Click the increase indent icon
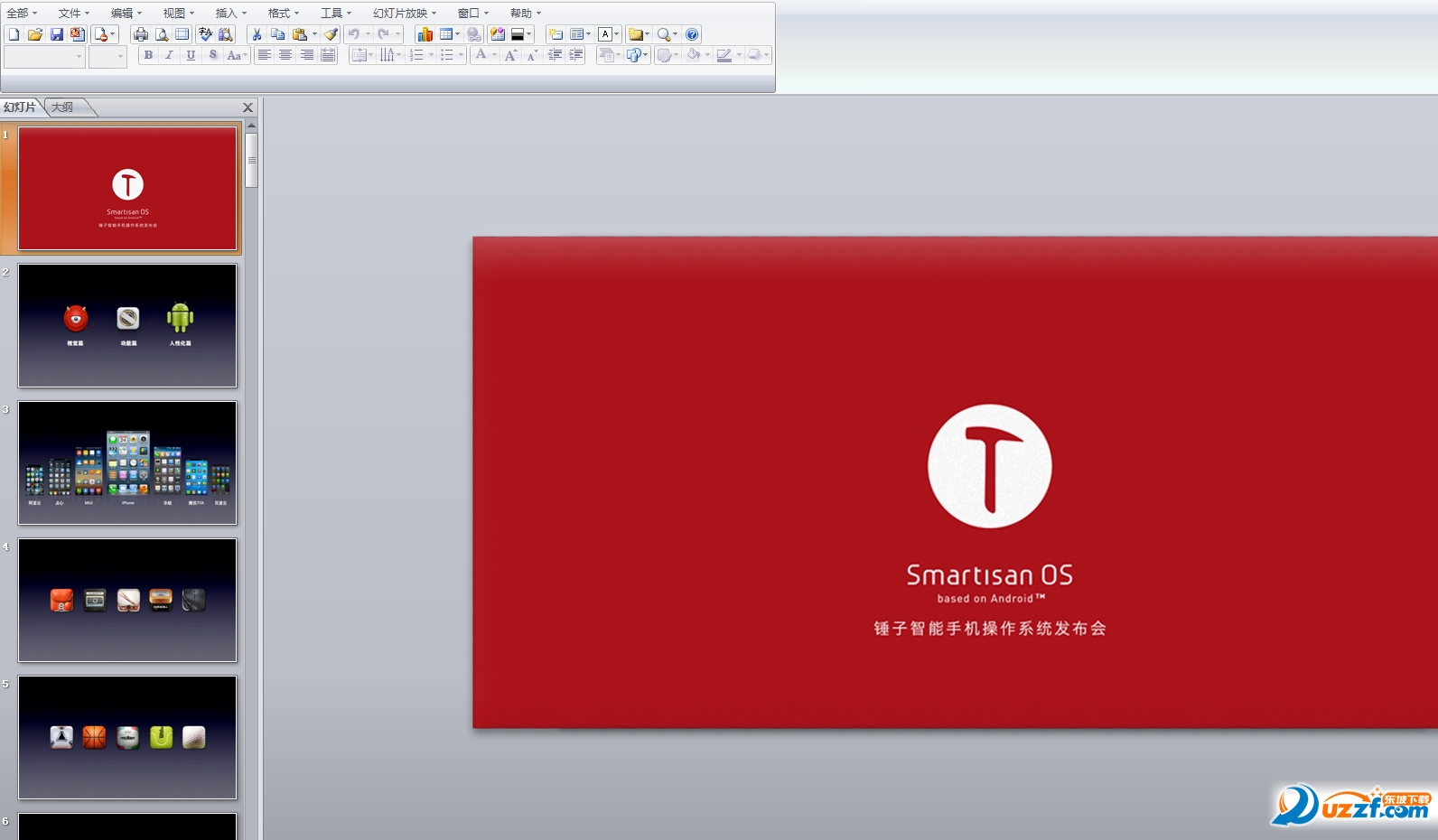Image resolution: width=1438 pixels, height=840 pixels. [575, 55]
